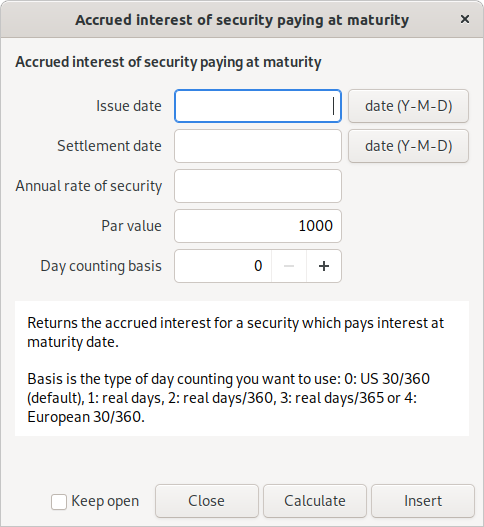Viewport: 484px width, 527px height.
Task: Click the dialog title bar text
Action: [x=242, y=20]
